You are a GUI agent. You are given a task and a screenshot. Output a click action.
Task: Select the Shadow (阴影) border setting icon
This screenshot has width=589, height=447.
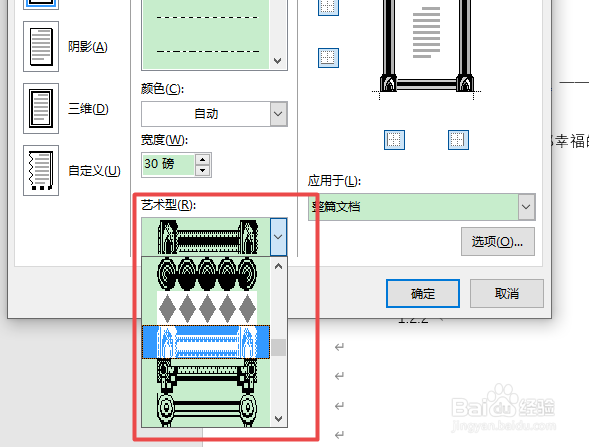tap(41, 47)
